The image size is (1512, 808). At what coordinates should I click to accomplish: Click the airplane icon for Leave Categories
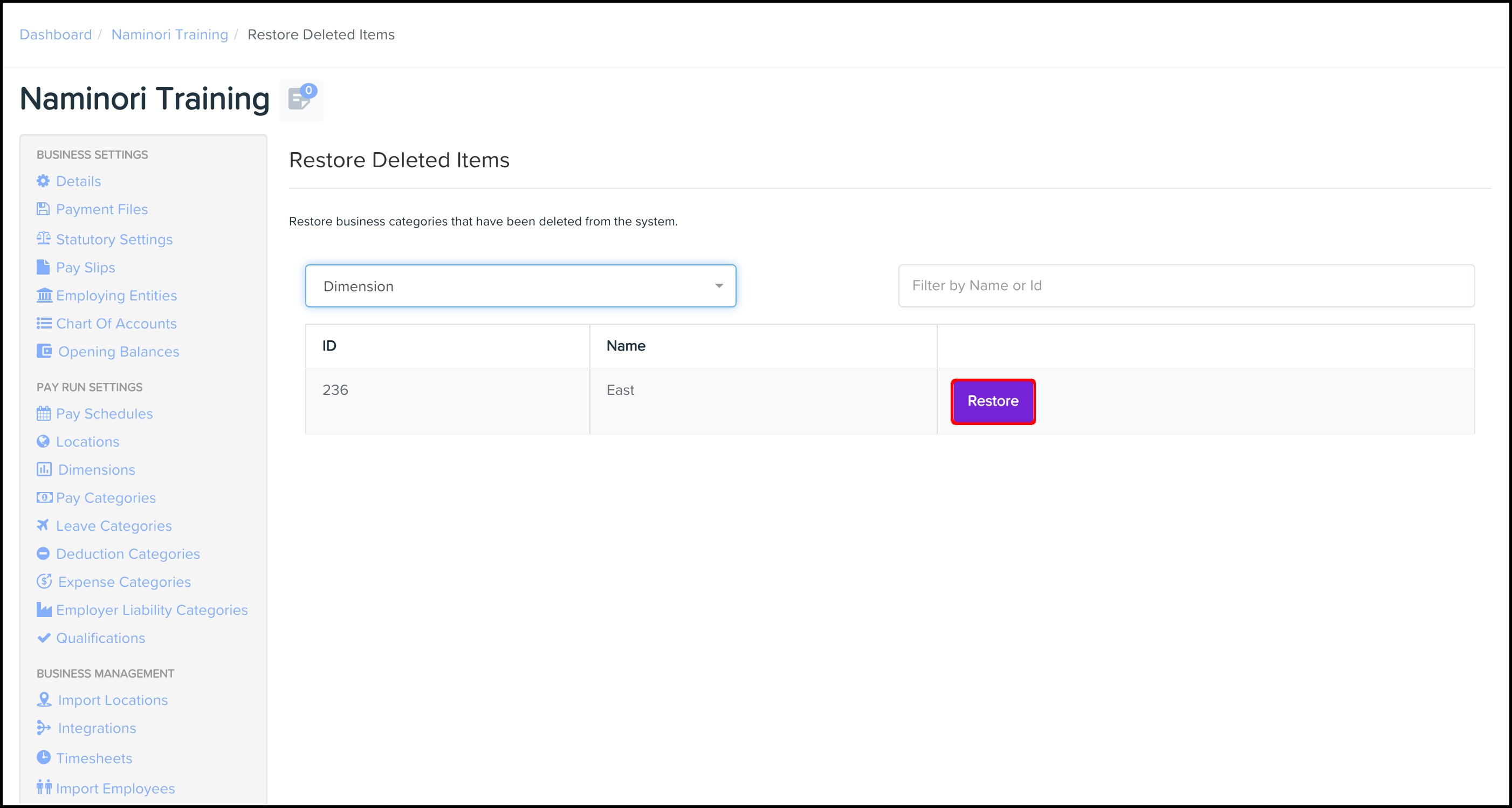(43, 525)
